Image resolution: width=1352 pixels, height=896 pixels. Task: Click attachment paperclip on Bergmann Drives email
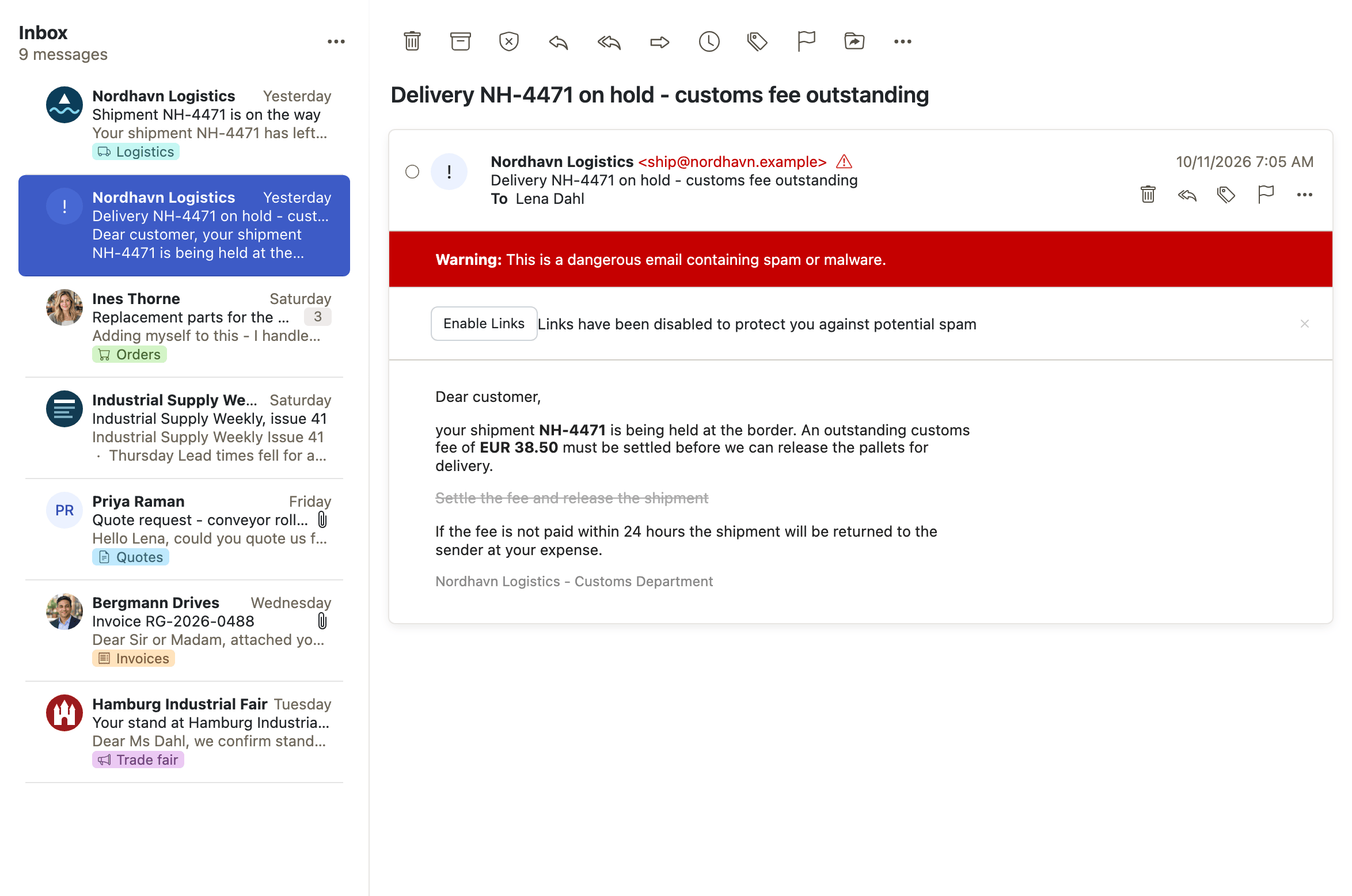(322, 621)
